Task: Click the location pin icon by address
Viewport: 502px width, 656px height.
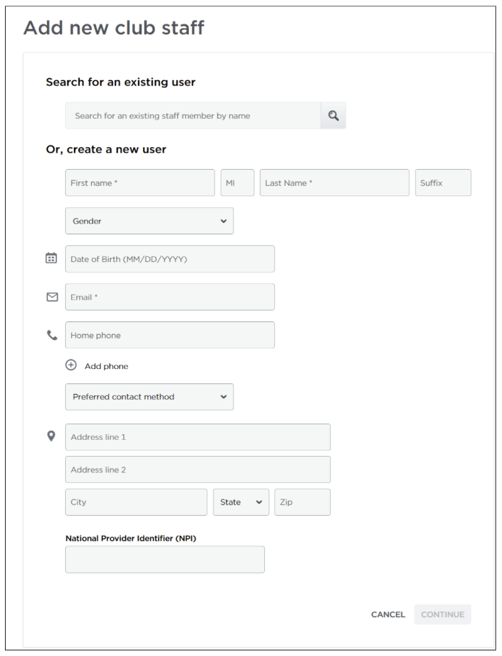Action: pos(51,436)
